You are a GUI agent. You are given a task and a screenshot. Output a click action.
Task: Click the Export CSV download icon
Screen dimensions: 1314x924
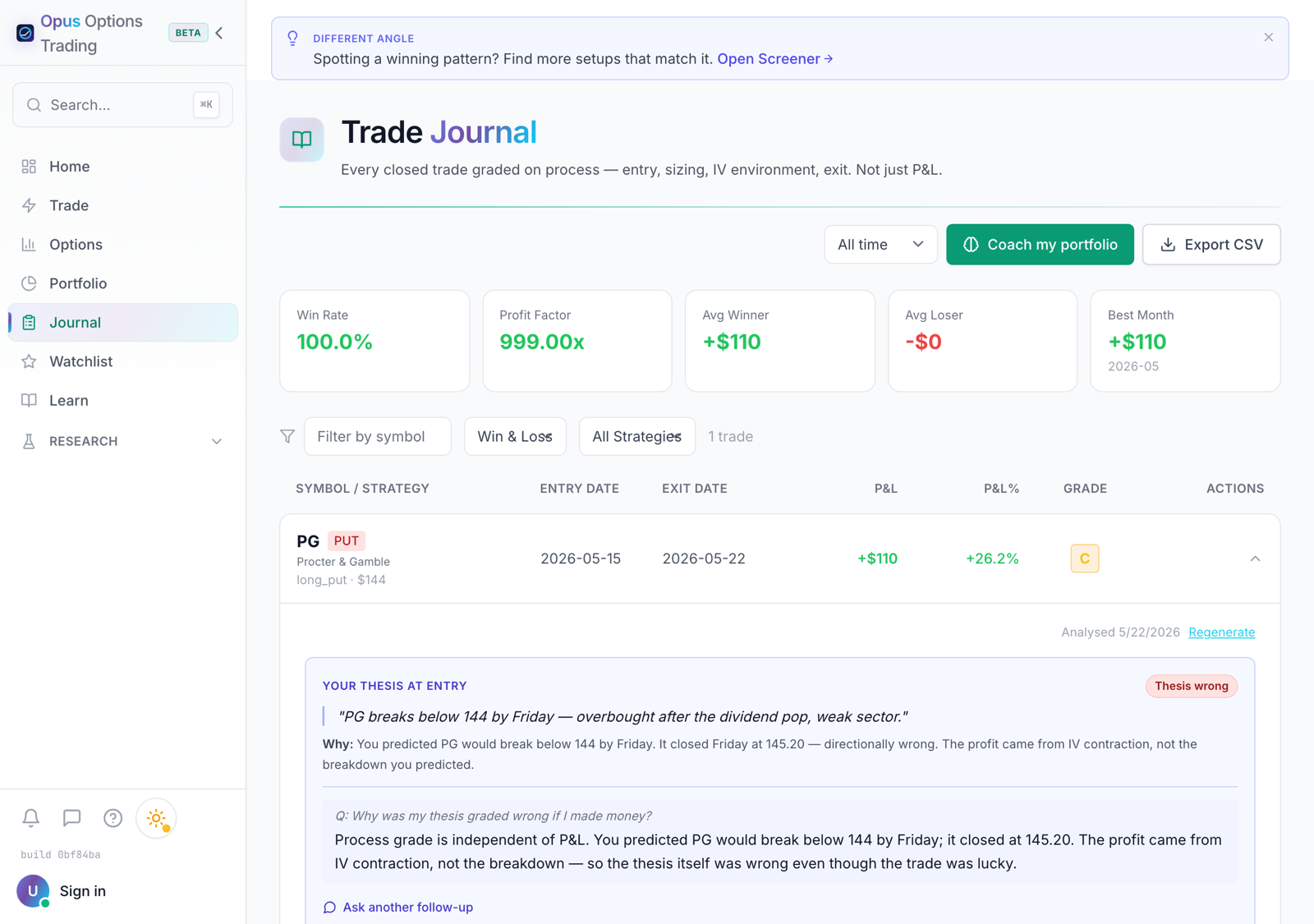pyautogui.click(x=1168, y=245)
